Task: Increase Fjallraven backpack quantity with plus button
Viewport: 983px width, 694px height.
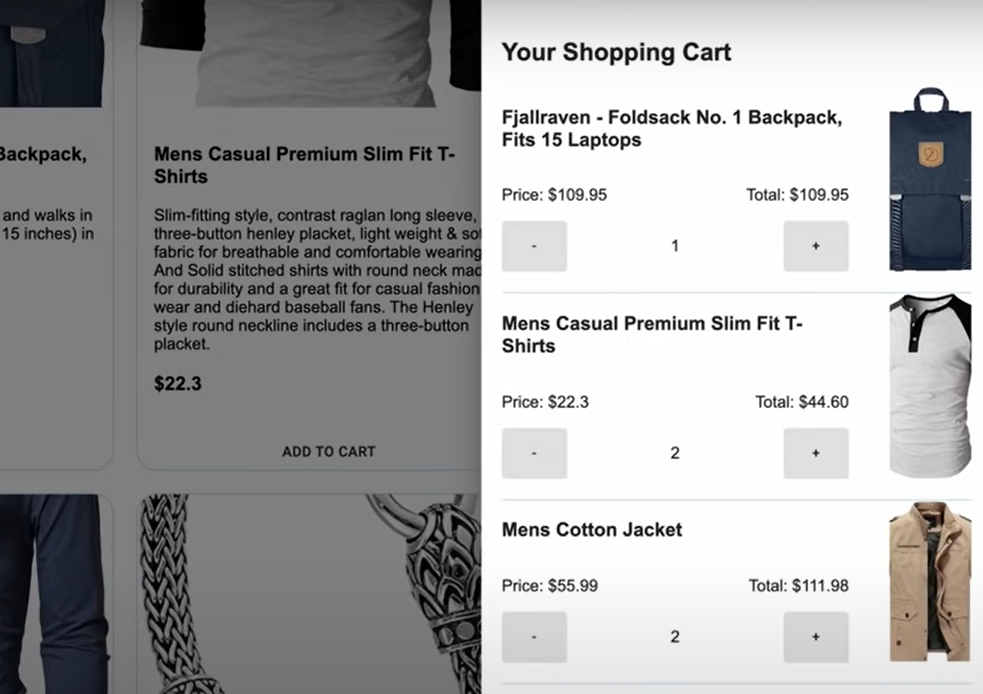Action: [x=816, y=246]
